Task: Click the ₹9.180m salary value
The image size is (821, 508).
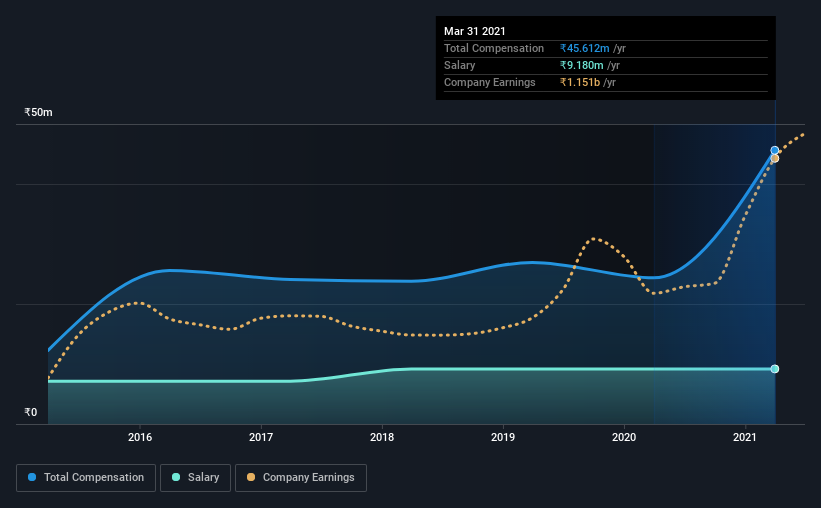Action: click(x=581, y=65)
